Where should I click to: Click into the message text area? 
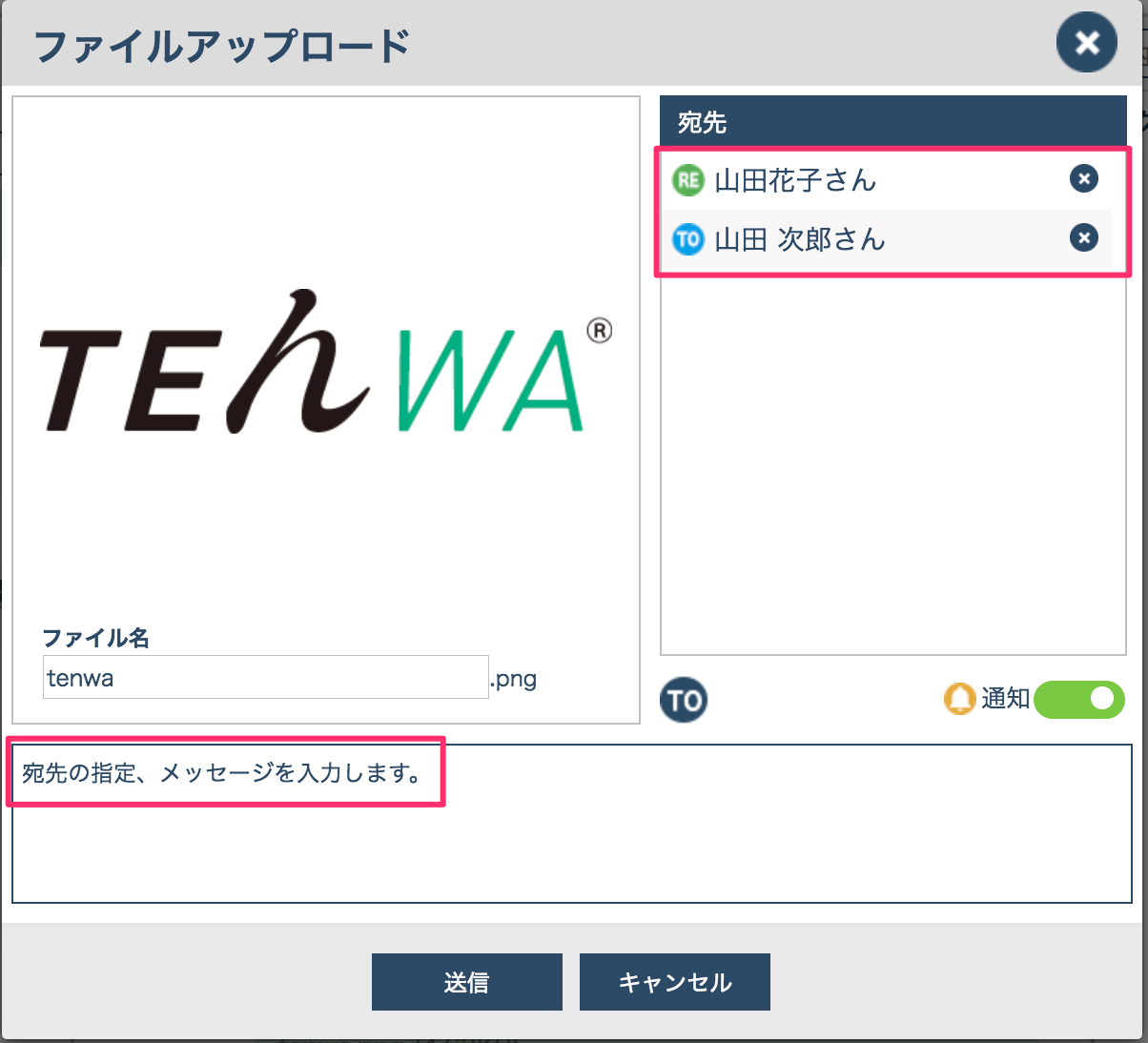(x=572, y=824)
